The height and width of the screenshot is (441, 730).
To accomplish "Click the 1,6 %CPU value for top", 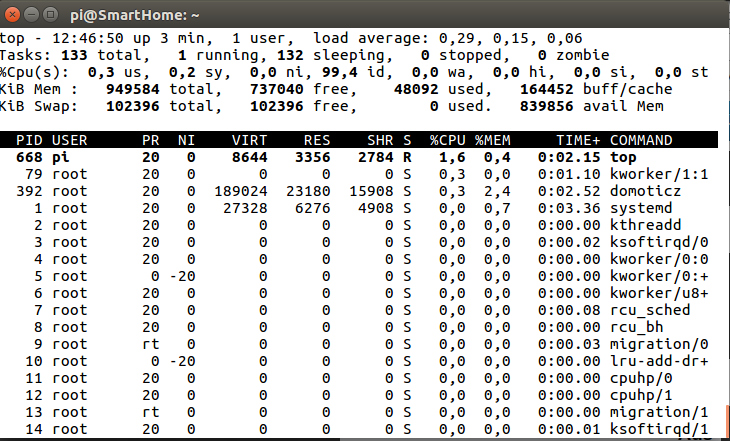I will coord(452,157).
